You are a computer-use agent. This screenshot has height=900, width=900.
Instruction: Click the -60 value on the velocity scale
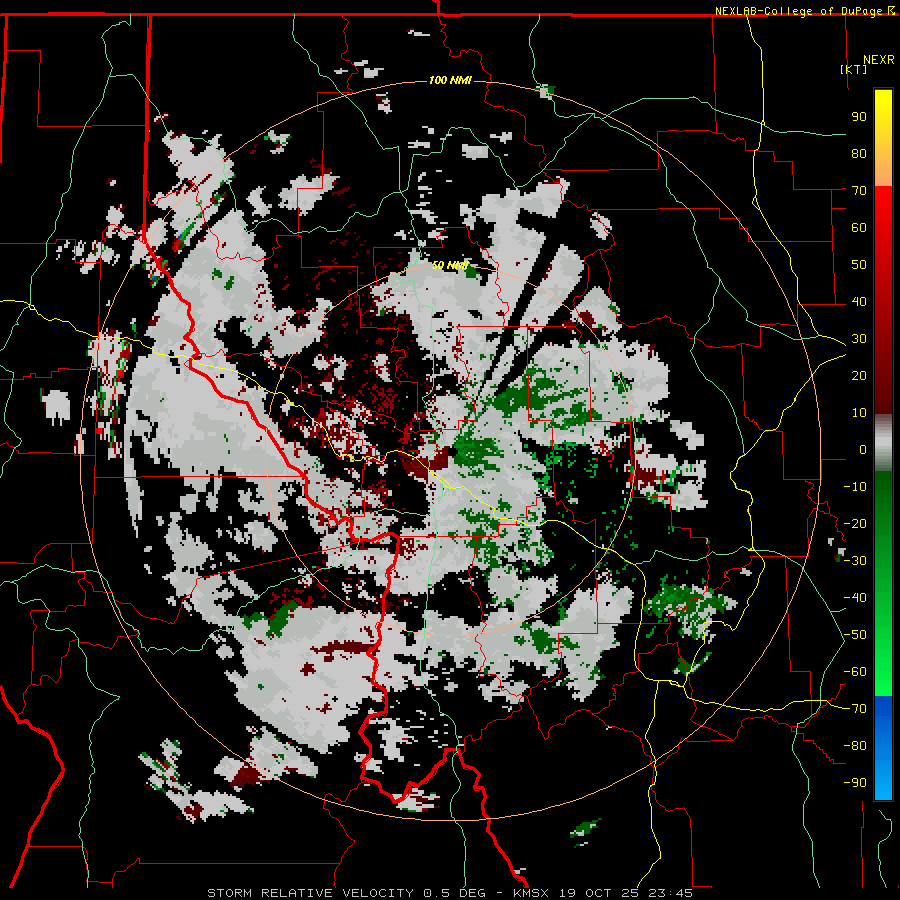point(855,672)
